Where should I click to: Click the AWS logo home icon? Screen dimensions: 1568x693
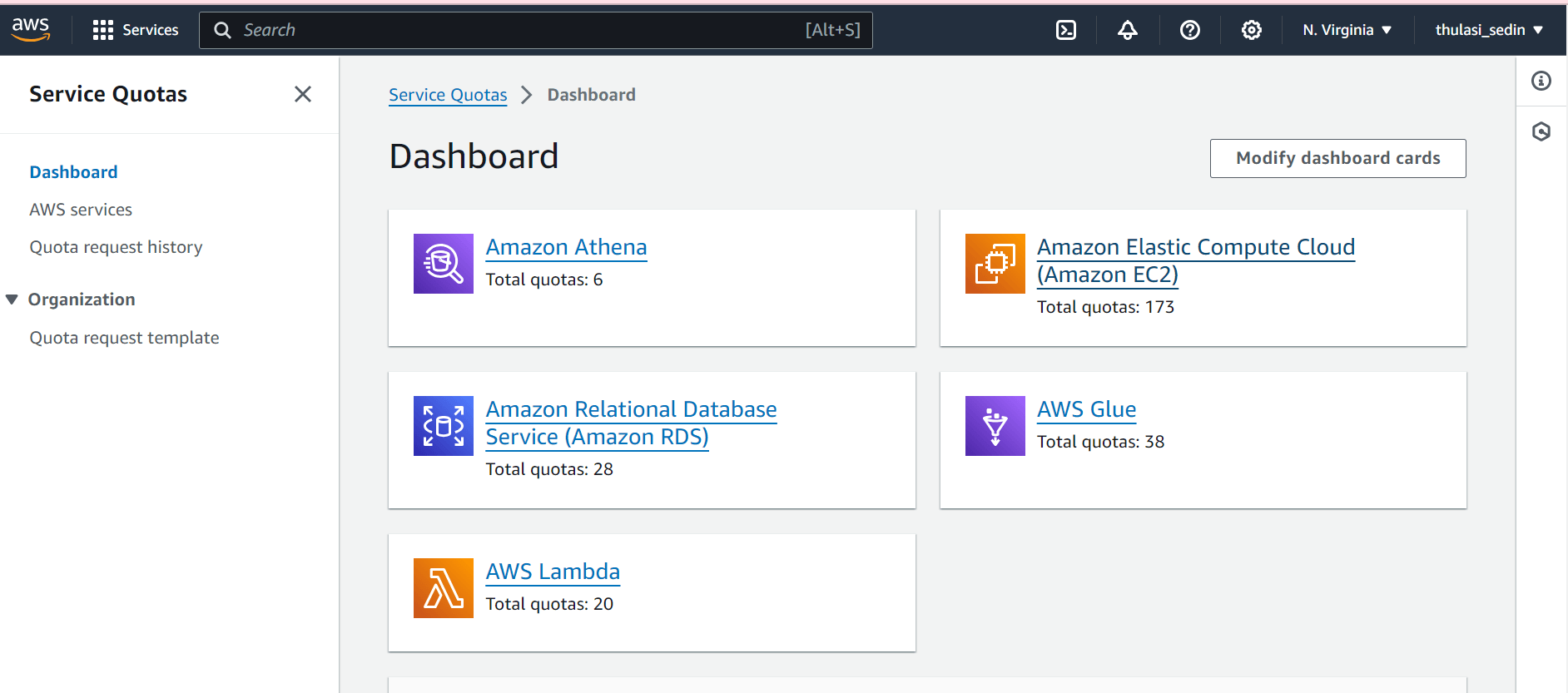click(x=31, y=29)
